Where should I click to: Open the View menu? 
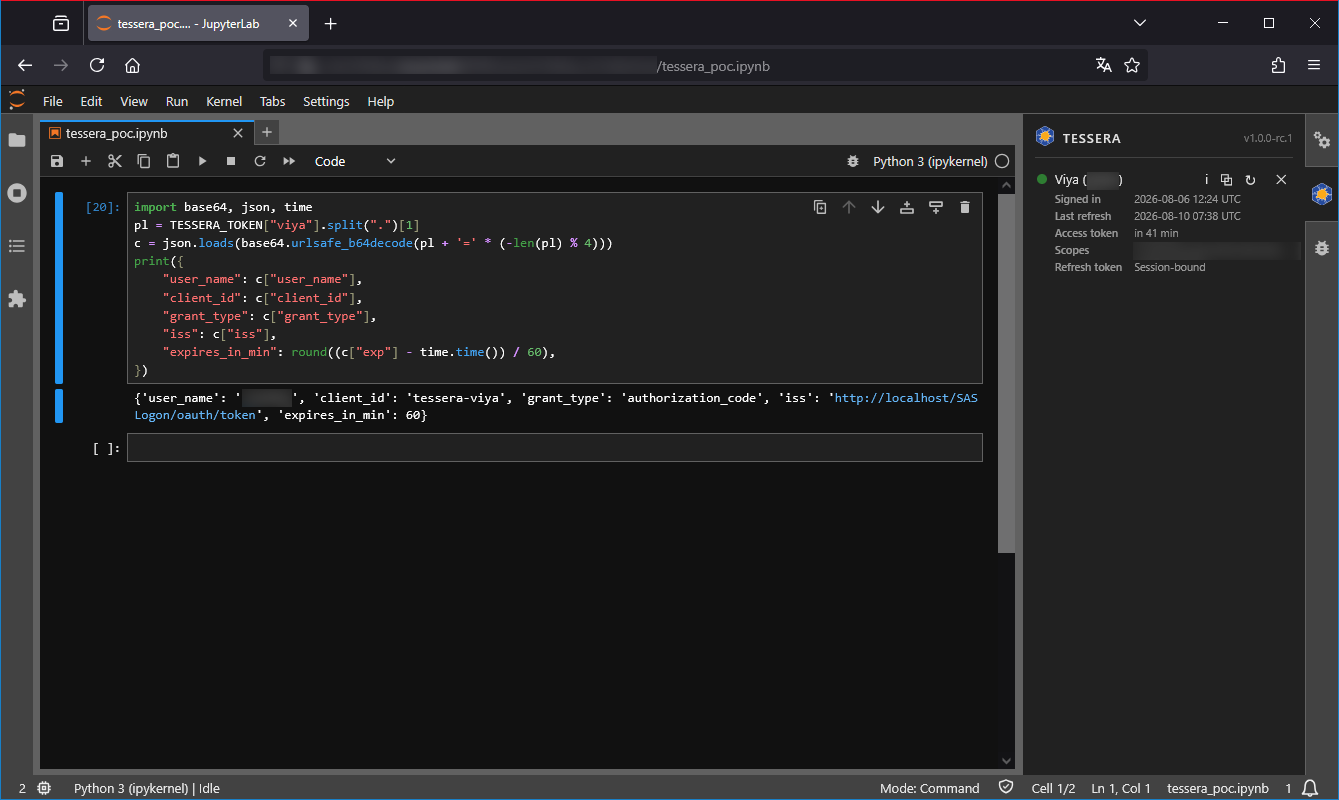tap(134, 101)
